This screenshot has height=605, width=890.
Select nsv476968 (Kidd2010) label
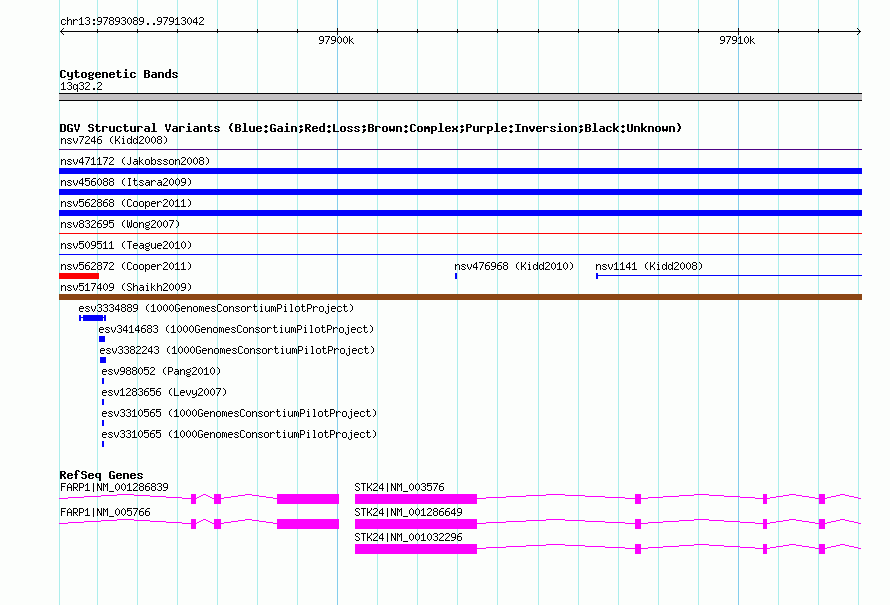(x=514, y=266)
